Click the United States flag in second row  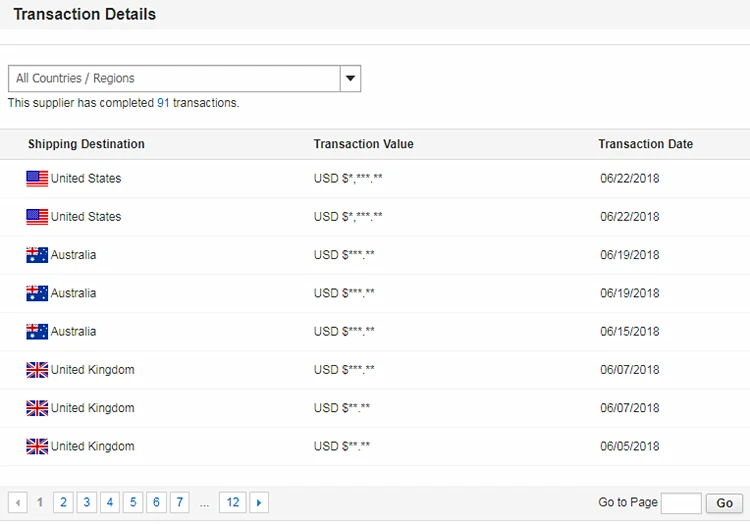[x=37, y=217]
